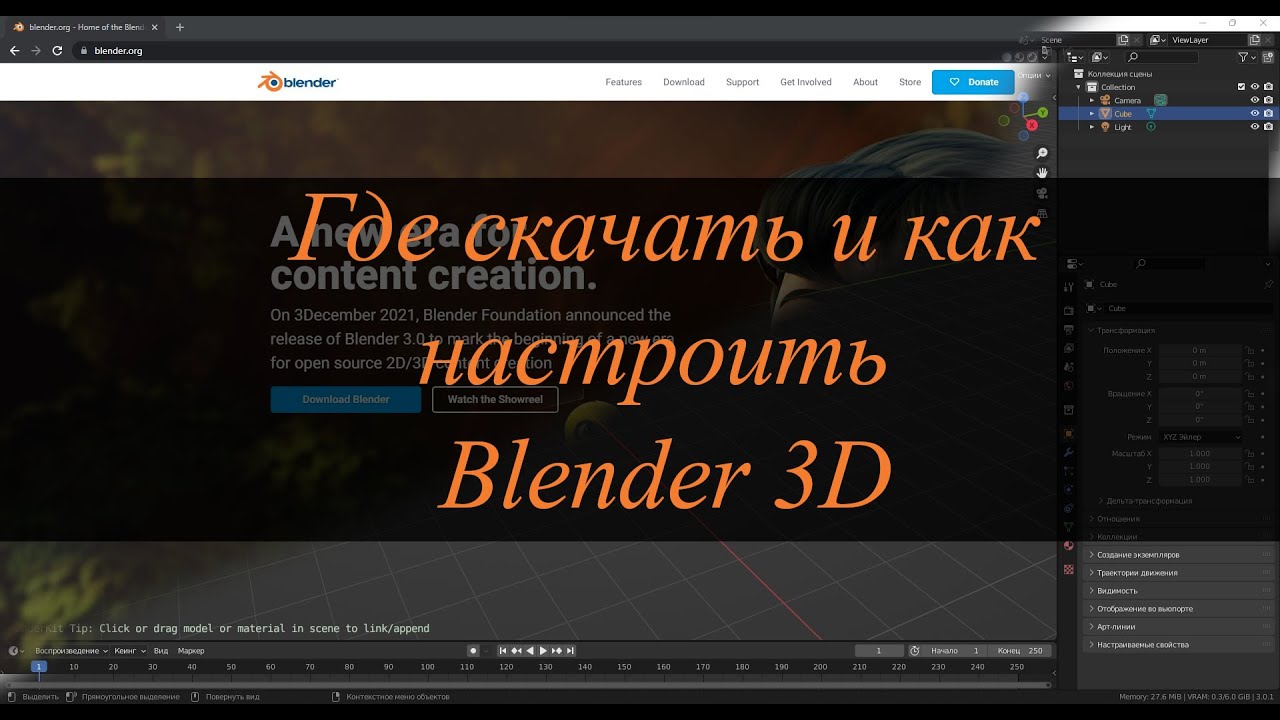The image size is (1280, 720).
Task: Open the Texture properties checker icon
Action: (1068, 569)
